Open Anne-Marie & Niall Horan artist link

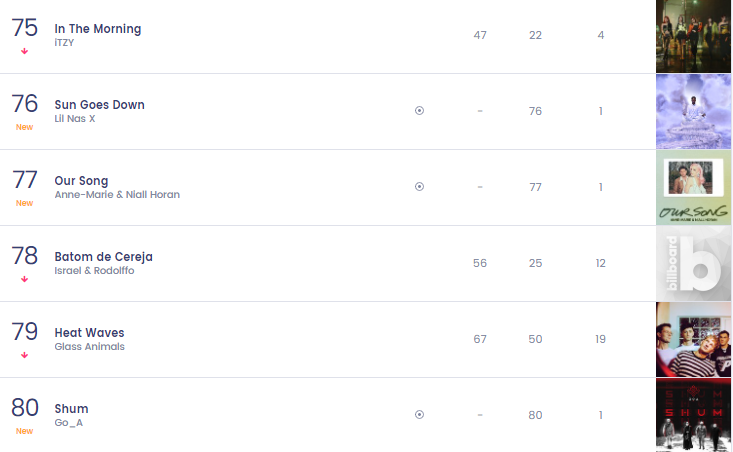pyautogui.click(x=117, y=195)
